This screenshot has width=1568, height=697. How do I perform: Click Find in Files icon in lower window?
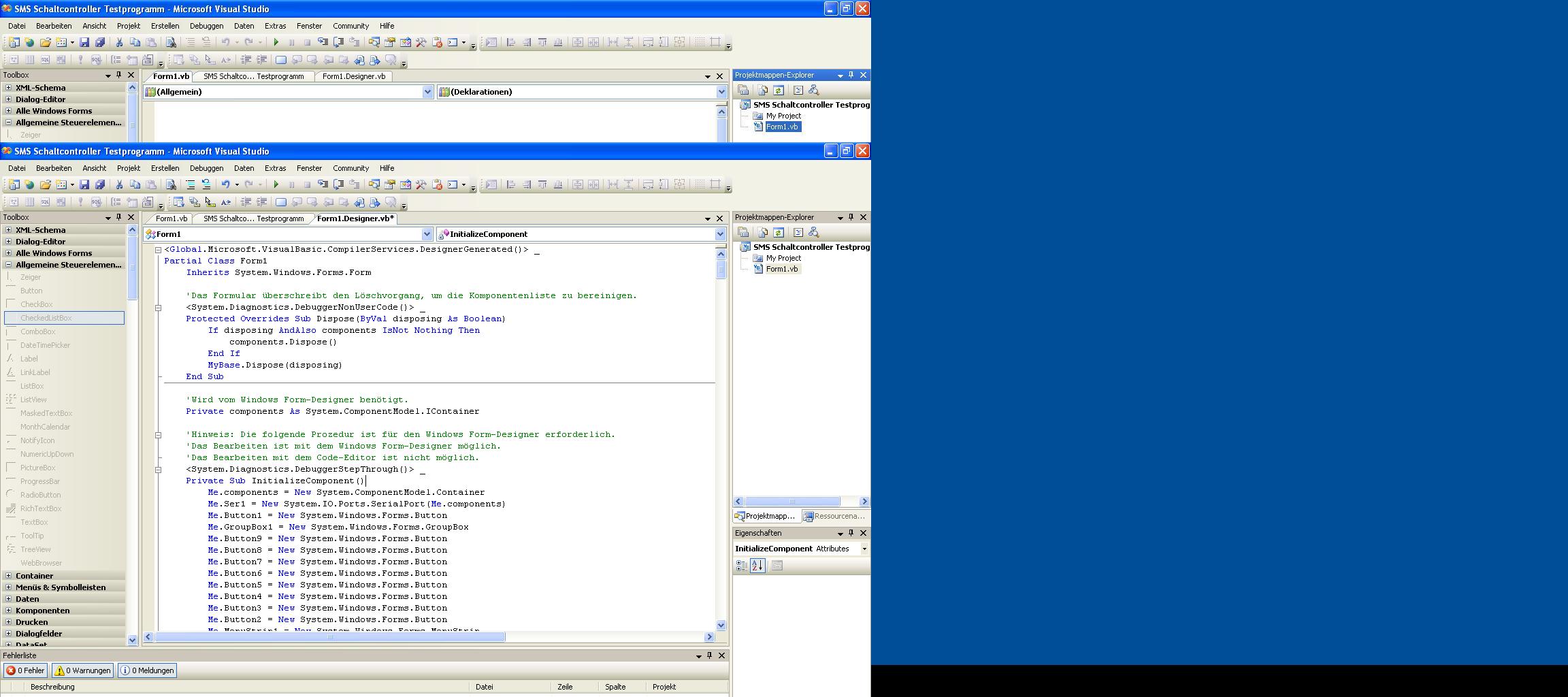[171, 184]
